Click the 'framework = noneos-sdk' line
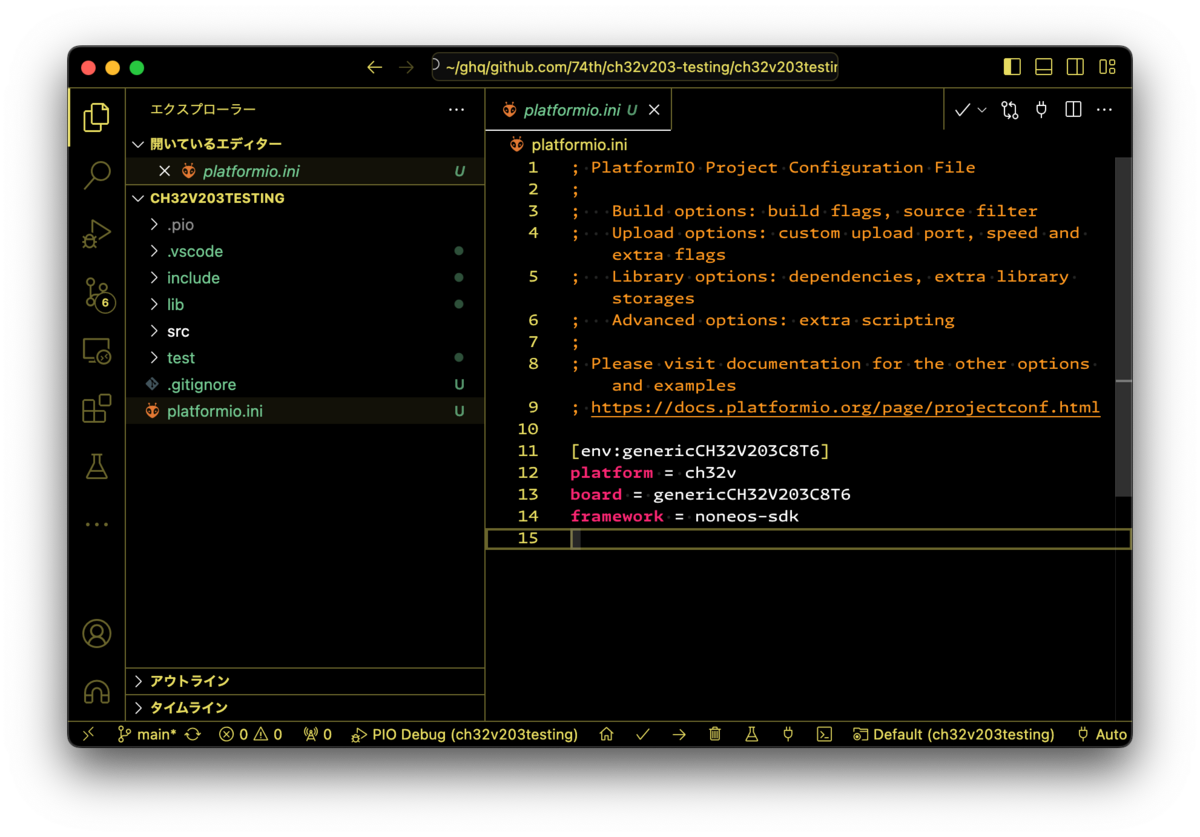1200x837 pixels. pyautogui.click(x=685, y=516)
